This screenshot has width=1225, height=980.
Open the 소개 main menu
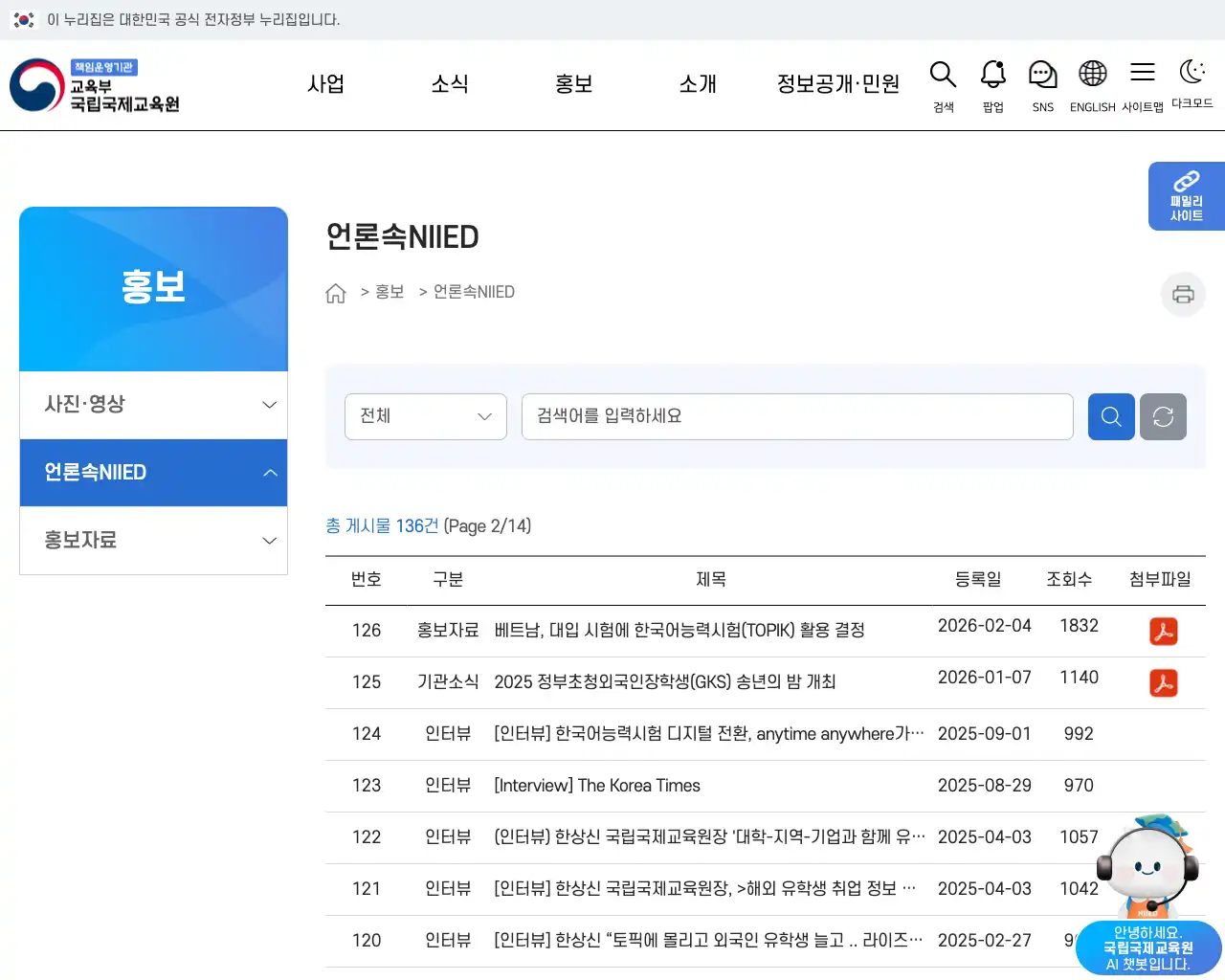pos(698,84)
